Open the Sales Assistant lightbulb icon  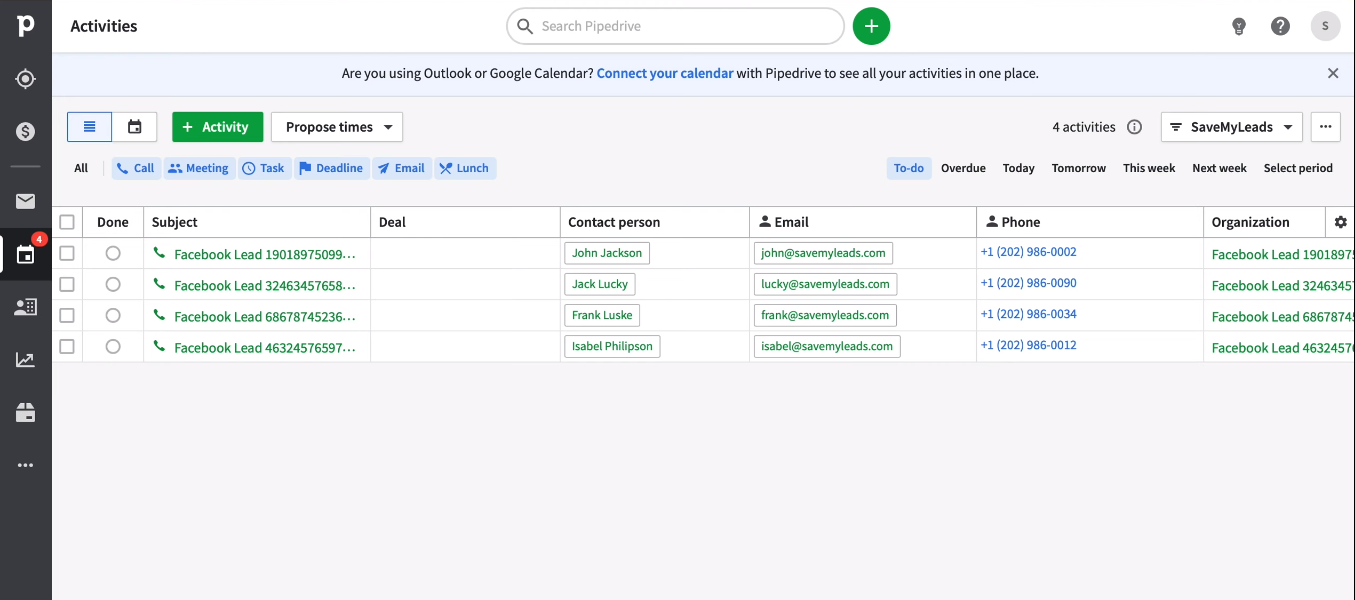point(1239,26)
